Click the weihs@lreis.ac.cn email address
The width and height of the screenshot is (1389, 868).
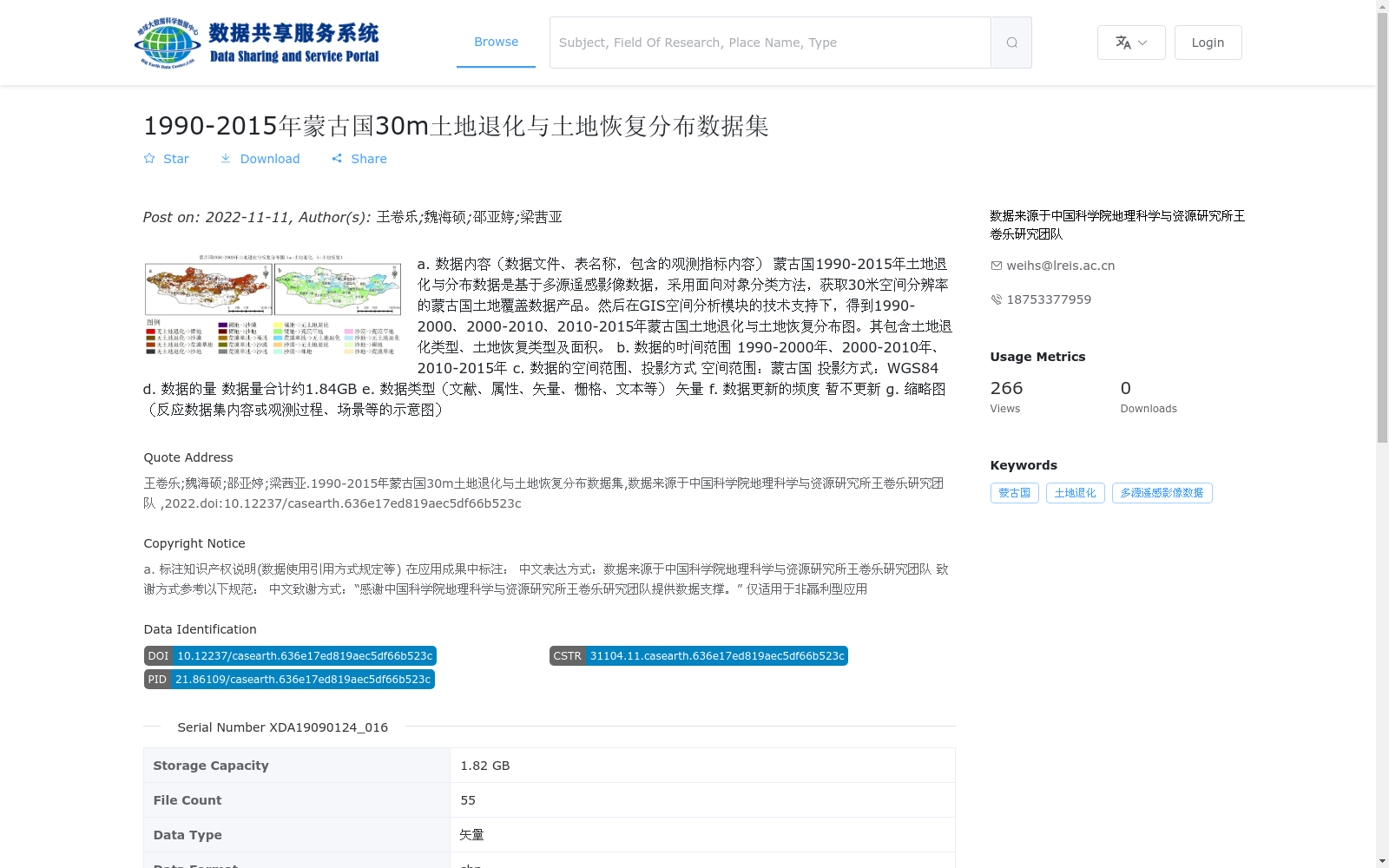click(x=1060, y=266)
